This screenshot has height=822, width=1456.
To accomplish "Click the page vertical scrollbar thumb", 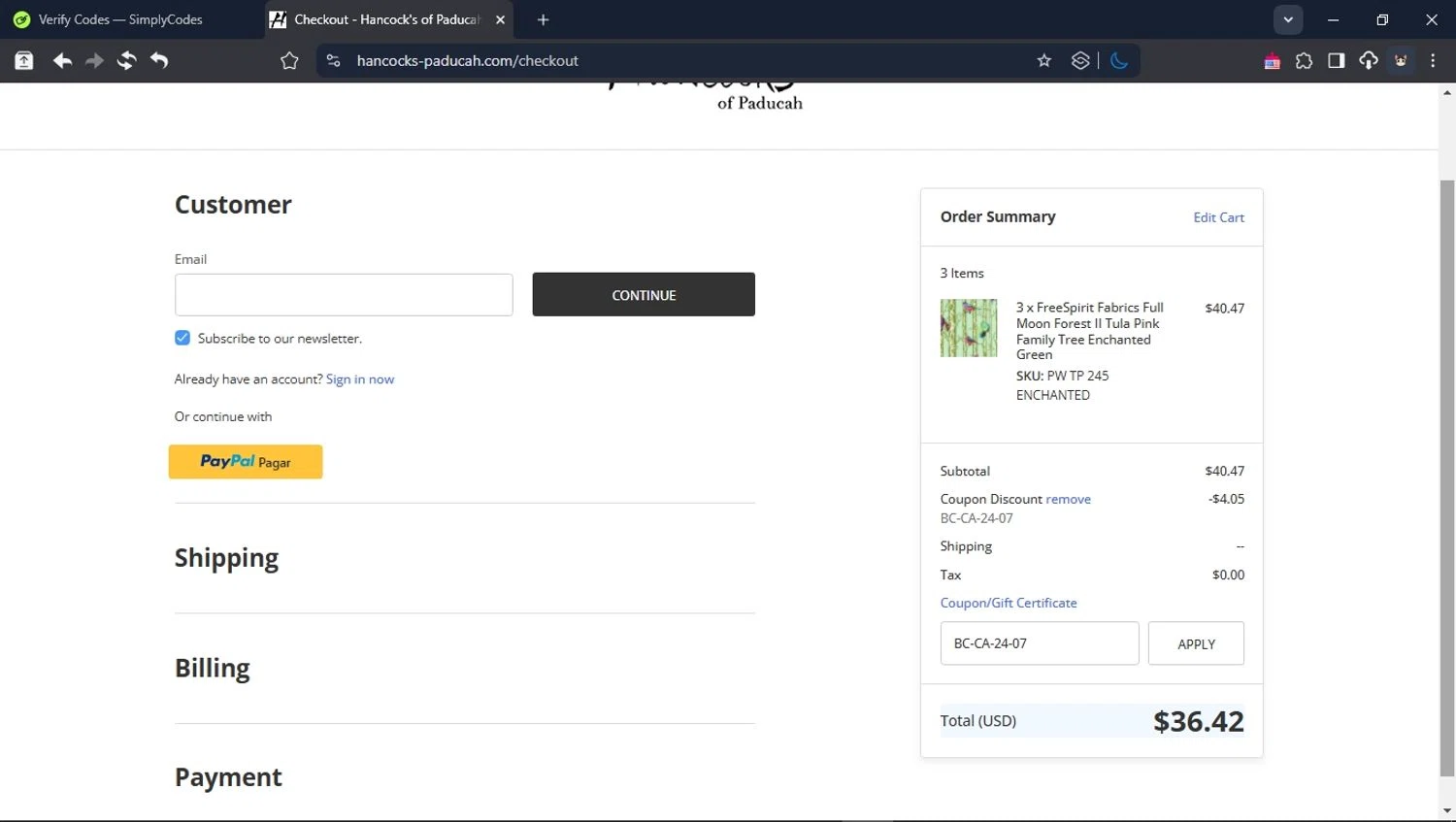I will coord(1447,477).
